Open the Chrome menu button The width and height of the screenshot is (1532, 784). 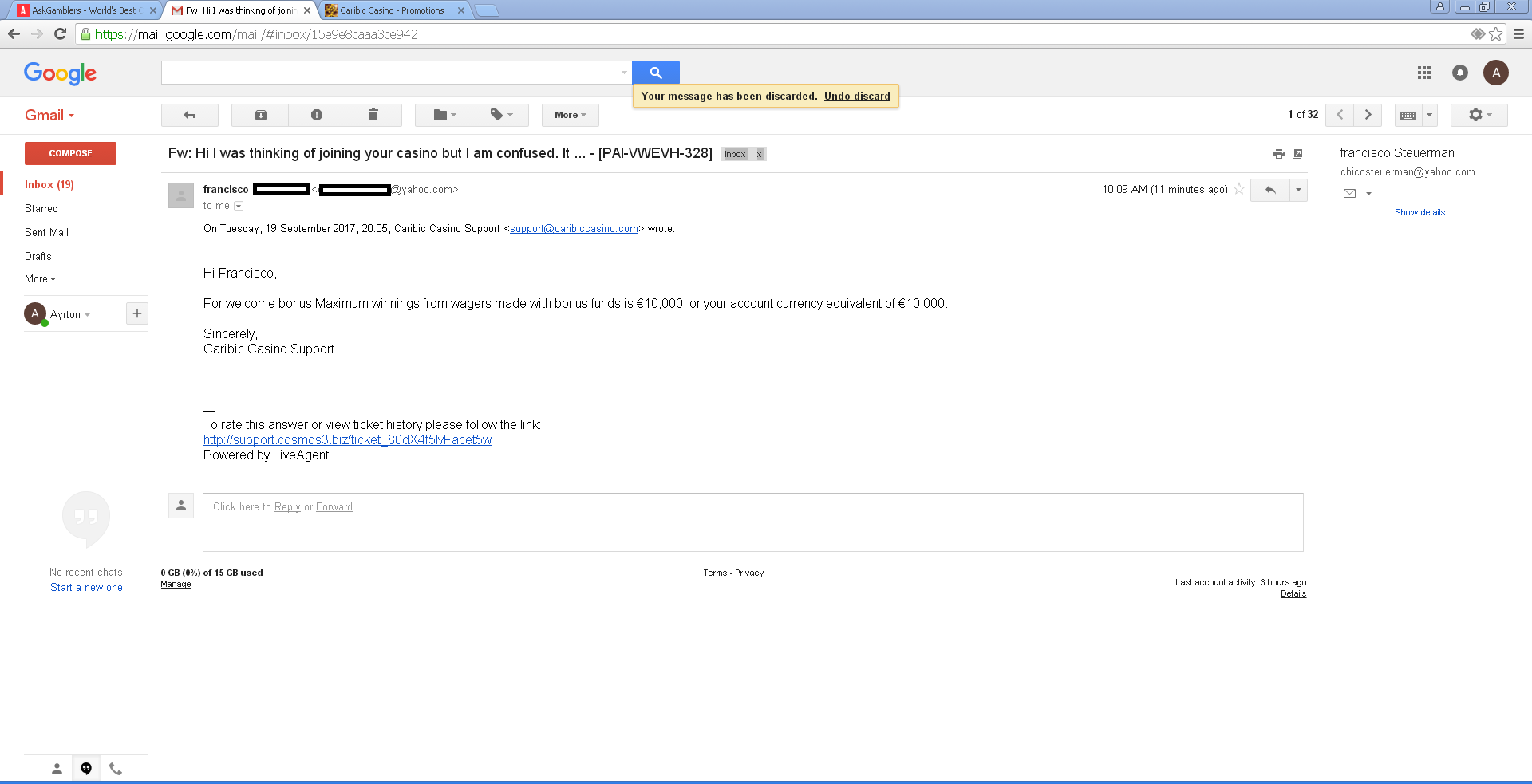pyautogui.click(x=1519, y=34)
